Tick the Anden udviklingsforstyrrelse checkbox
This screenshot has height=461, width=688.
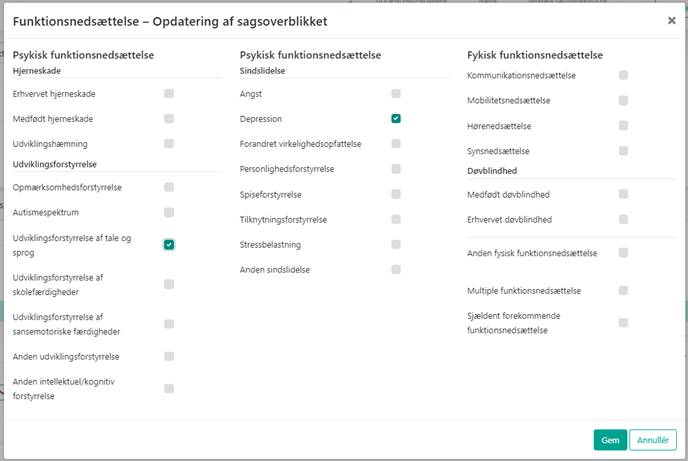[169, 356]
